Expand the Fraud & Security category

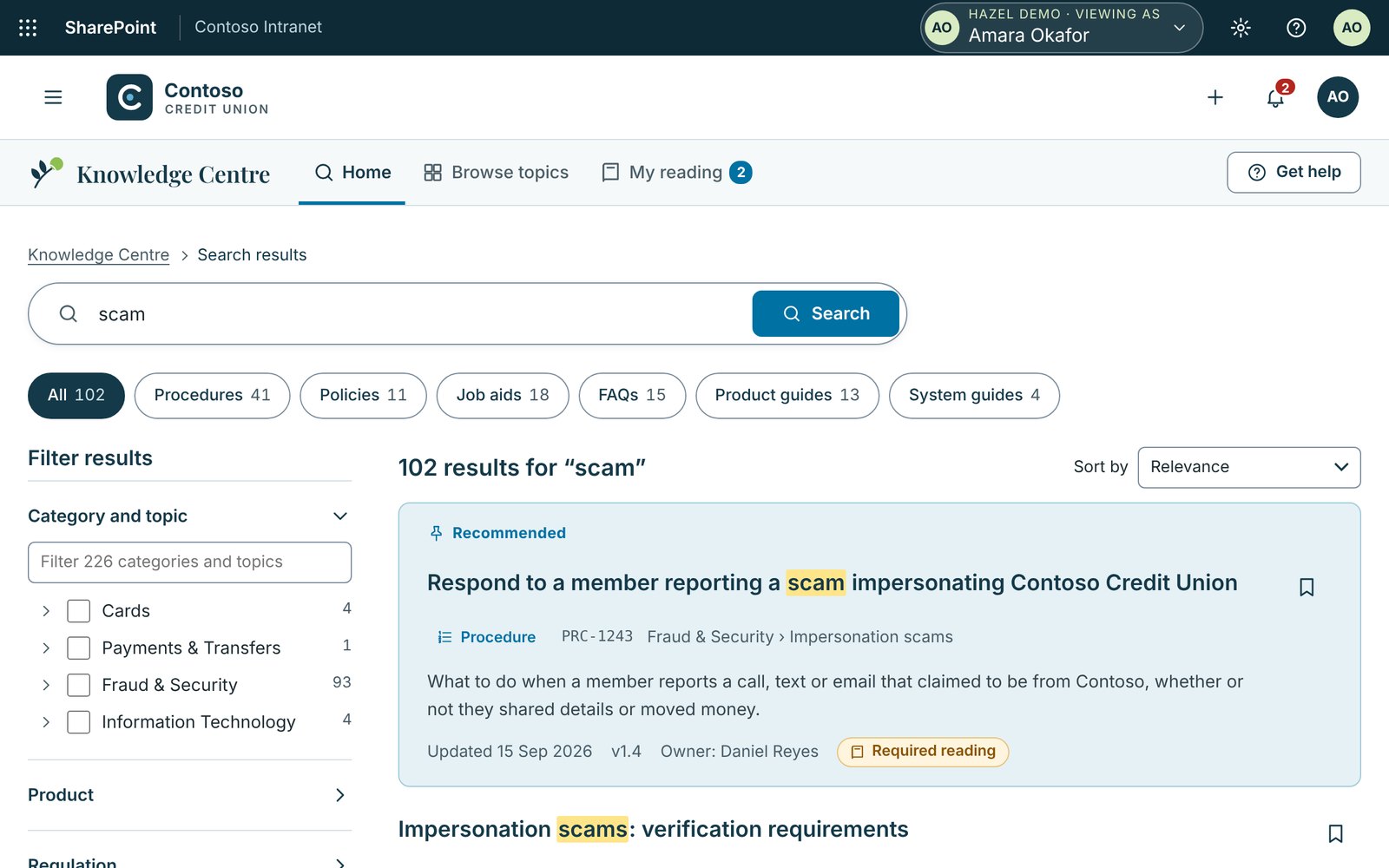[46, 686]
